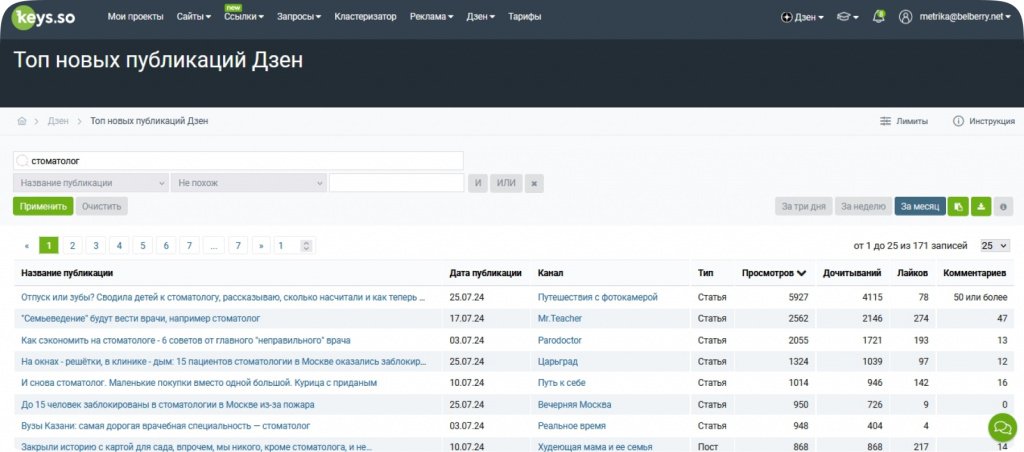Expand the 'Название публикации' filter dropdown
Viewport: 1024px width, 452px height.
point(91,183)
